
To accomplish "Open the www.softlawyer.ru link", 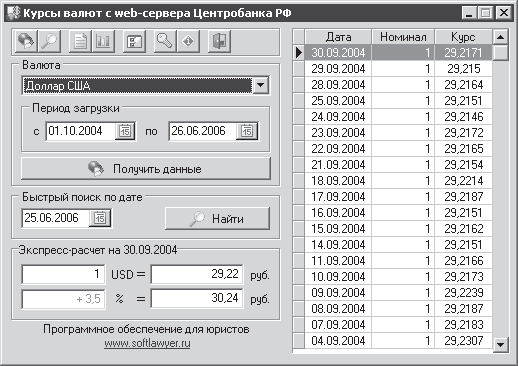I will point(147,343).
